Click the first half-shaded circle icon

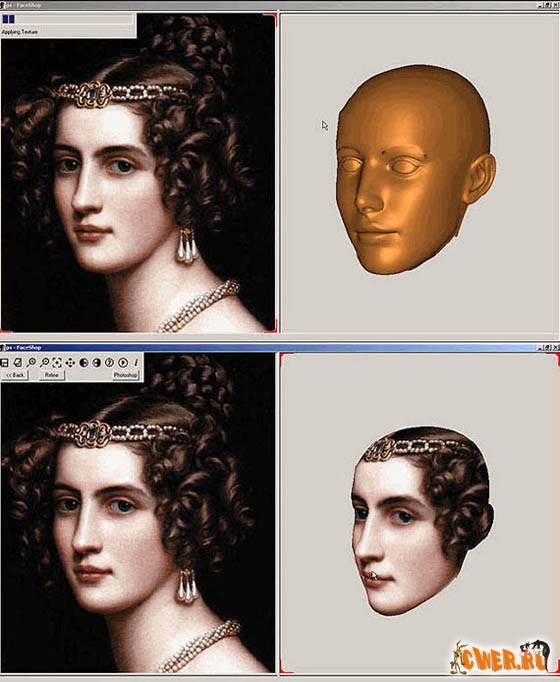point(83,362)
